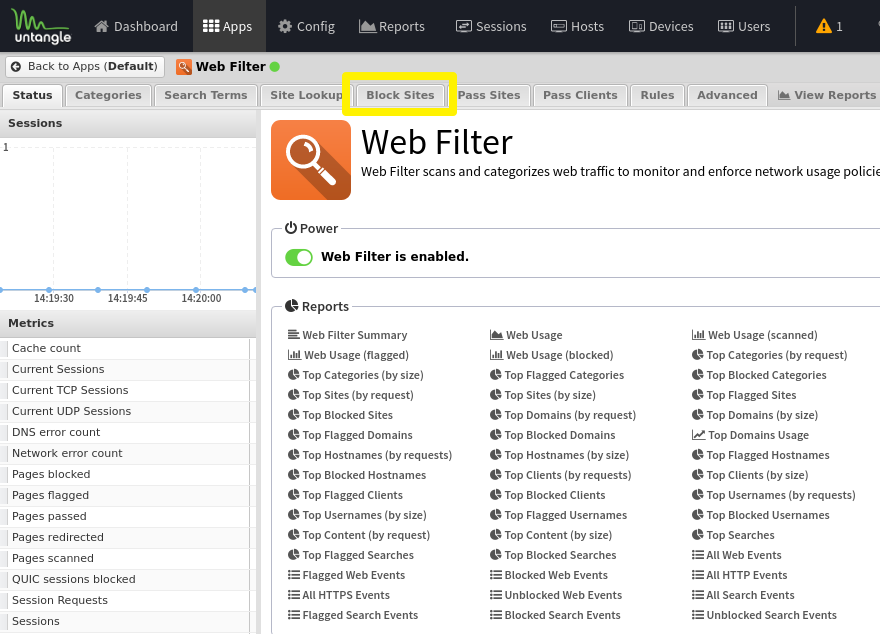Image resolution: width=880 pixels, height=634 pixels.
Task: Click pie icon beside Top Blocked Sites
Action: pyautogui.click(x=294, y=415)
